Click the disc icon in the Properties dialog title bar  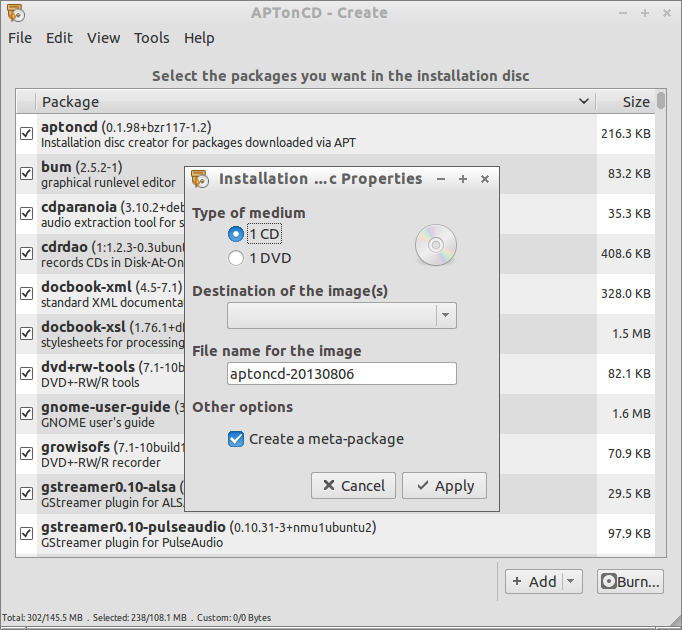(200, 179)
